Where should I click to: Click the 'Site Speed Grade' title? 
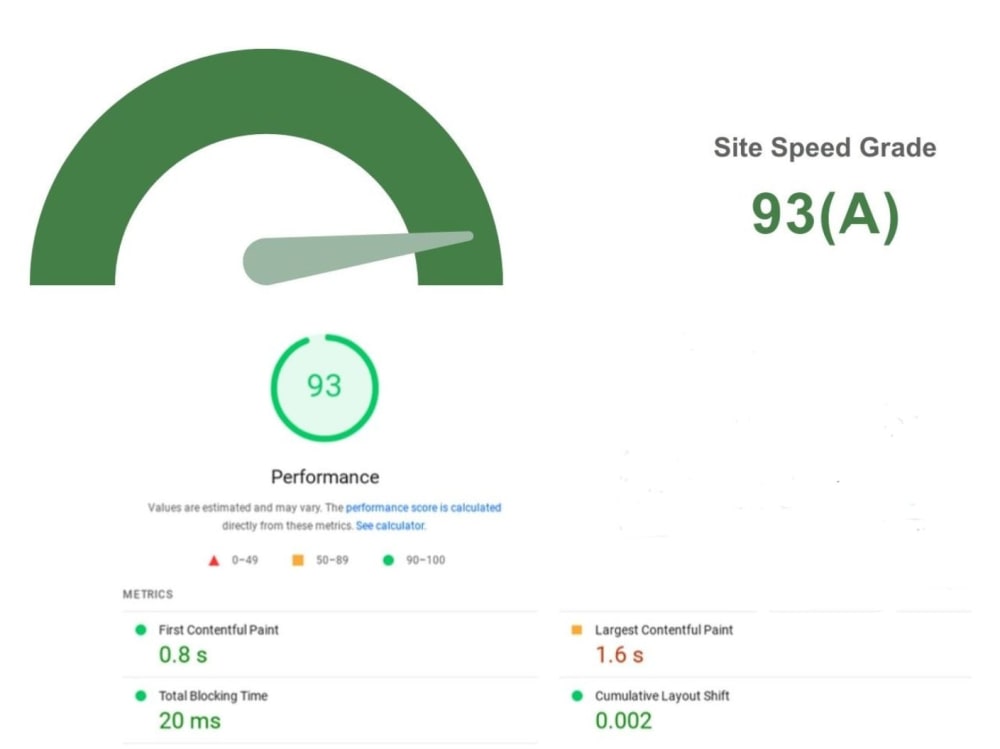coord(825,147)
